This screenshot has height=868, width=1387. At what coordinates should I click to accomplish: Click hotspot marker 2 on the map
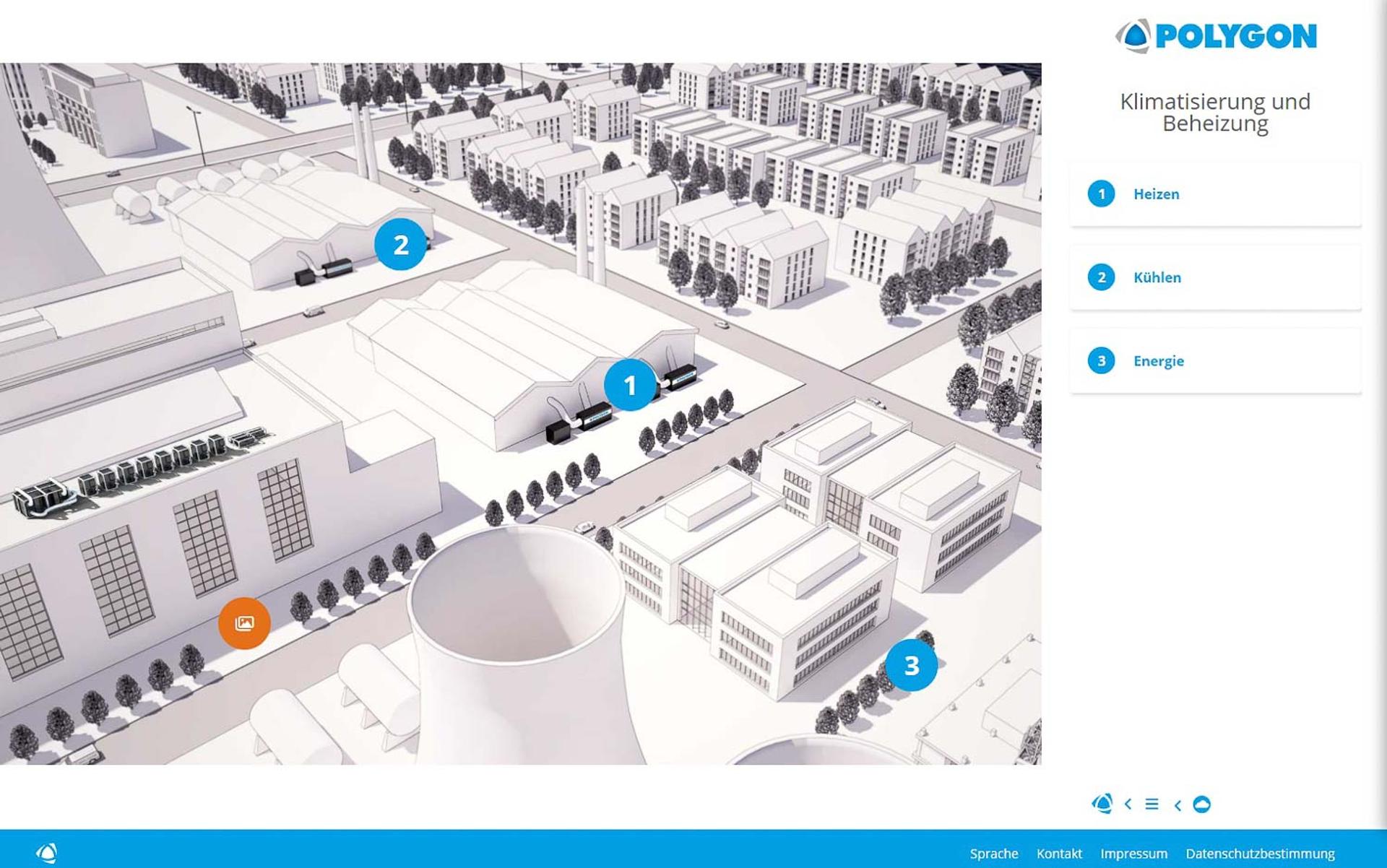click(x=400, y=245)
